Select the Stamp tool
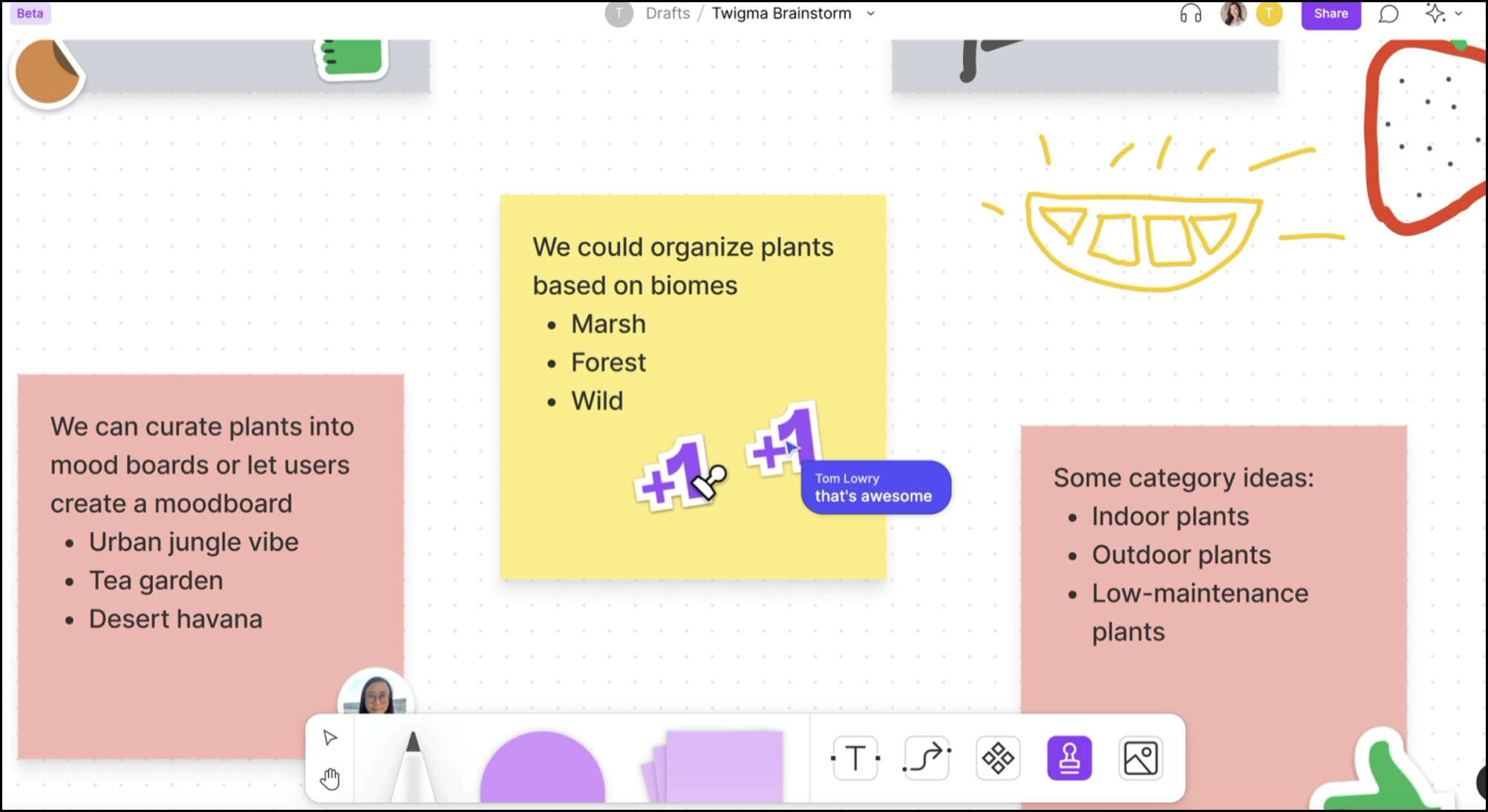 (x=1069, y=758)
